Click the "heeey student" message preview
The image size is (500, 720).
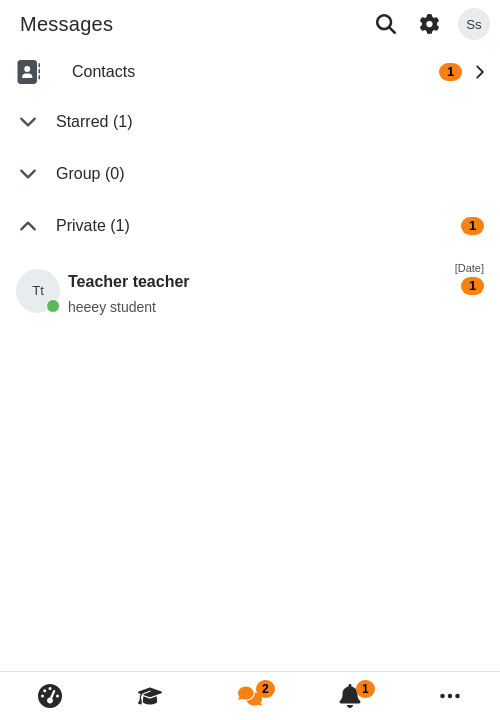click(x=112, y=307)
